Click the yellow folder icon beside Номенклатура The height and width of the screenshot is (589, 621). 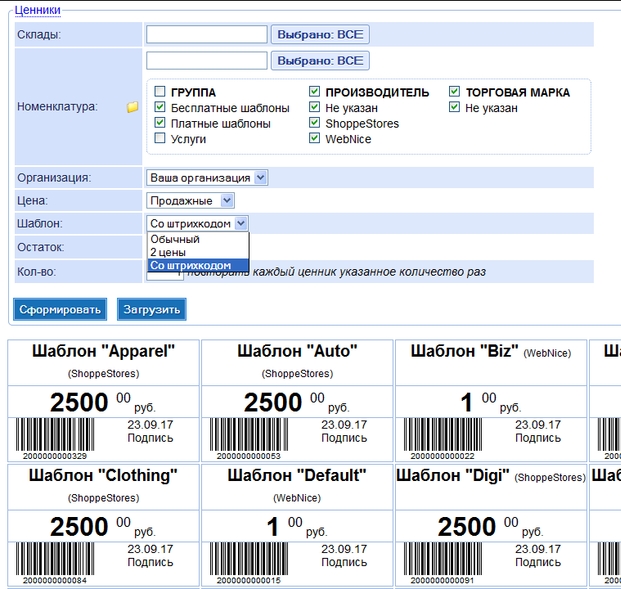click(132, 107)
